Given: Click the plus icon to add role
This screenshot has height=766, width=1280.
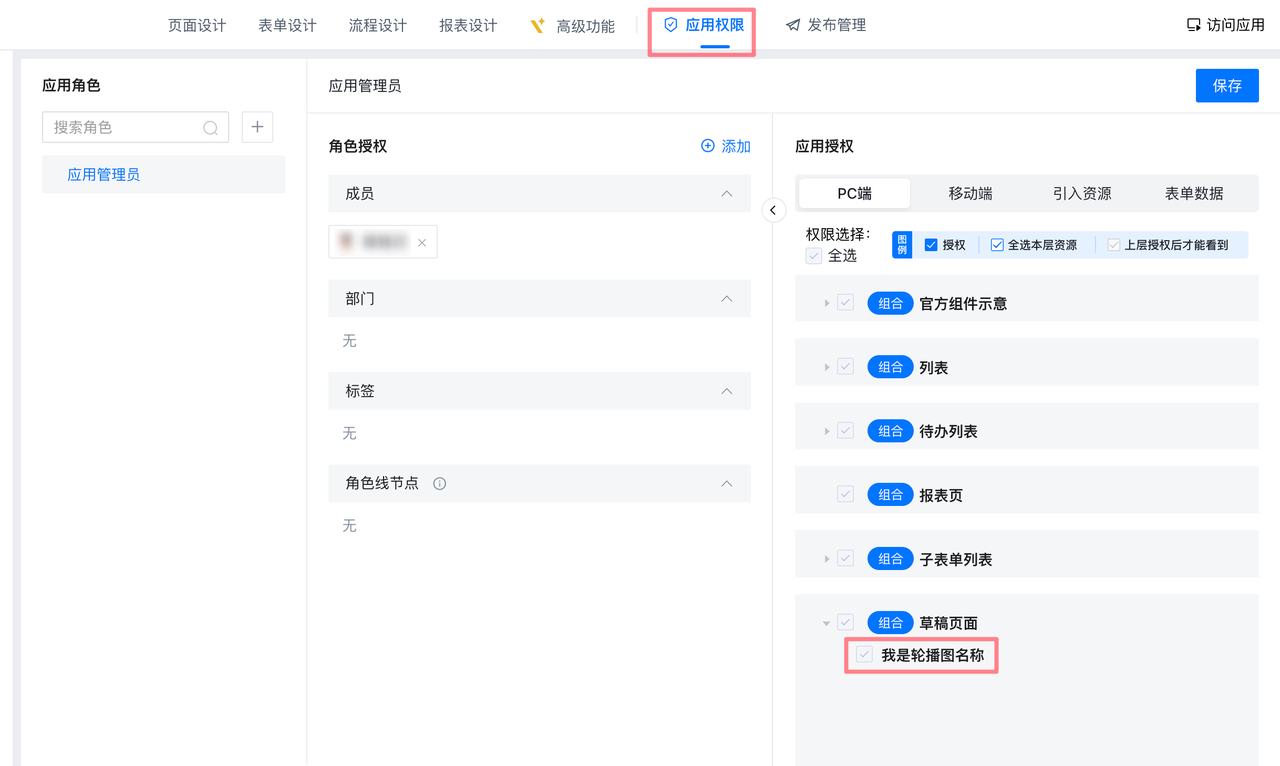Looking at the screenshot, I should [x=257, y=127].
